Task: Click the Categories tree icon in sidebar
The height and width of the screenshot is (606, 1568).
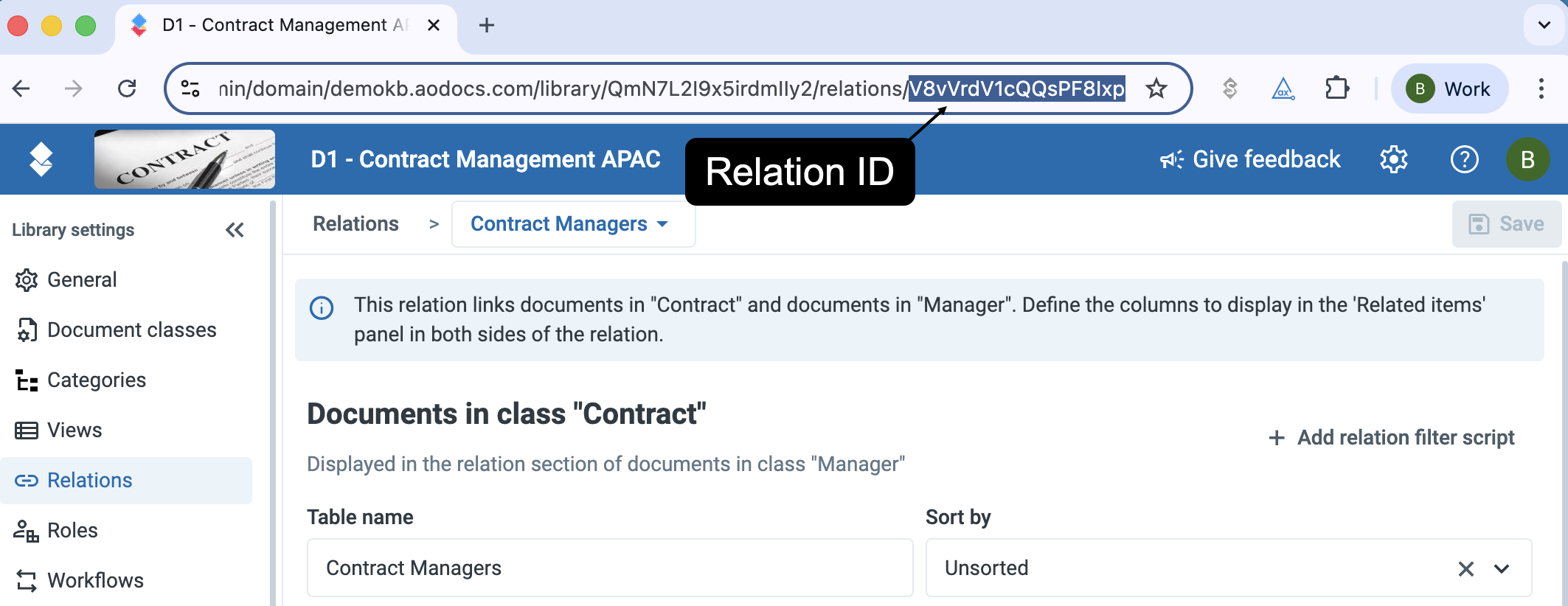Action: click(27, 380)
